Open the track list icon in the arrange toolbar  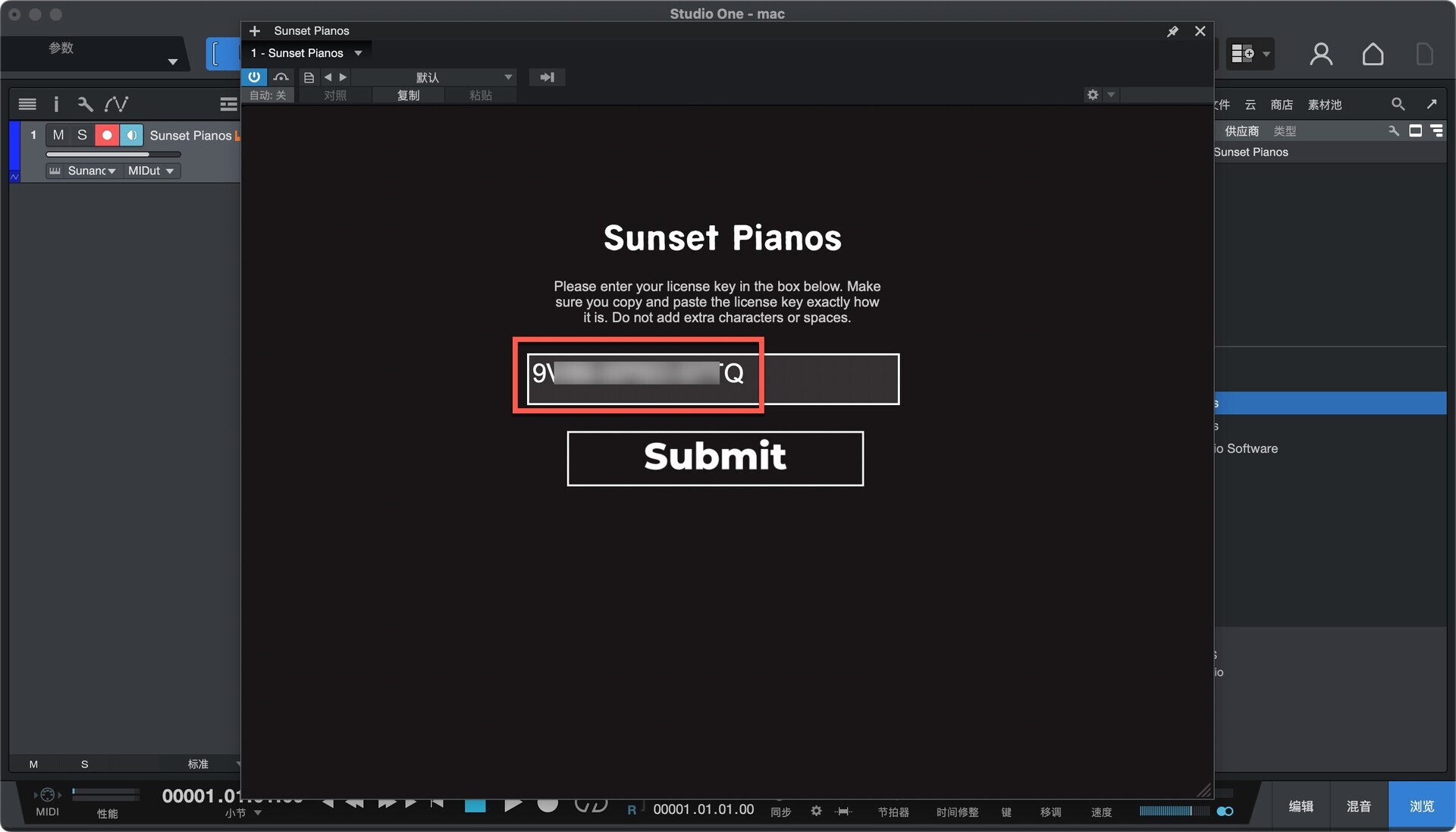27,104
